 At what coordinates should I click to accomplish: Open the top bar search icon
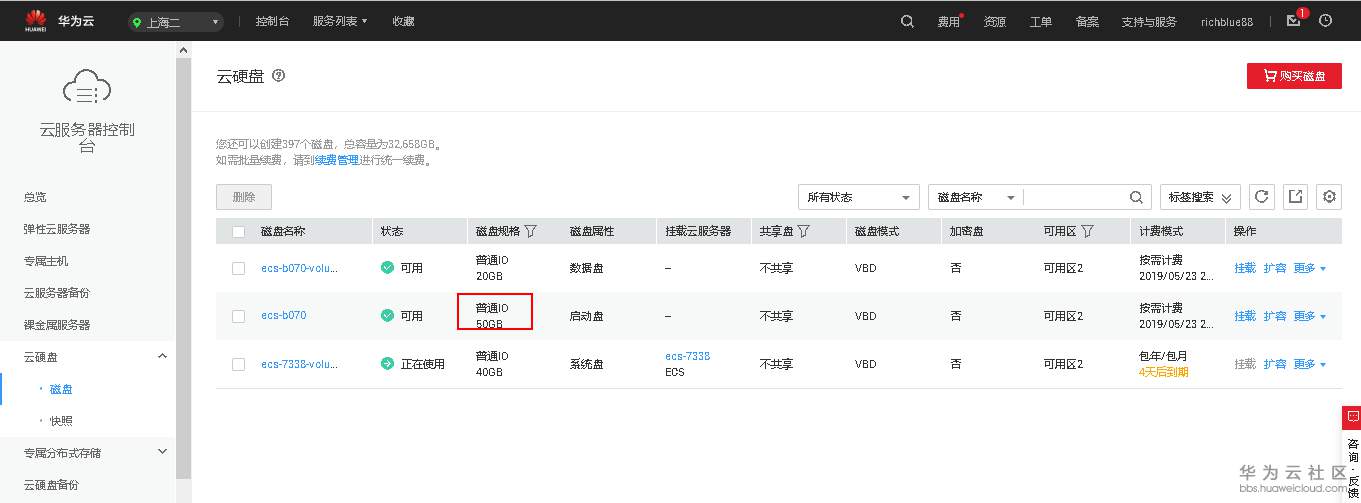point(907,21)
